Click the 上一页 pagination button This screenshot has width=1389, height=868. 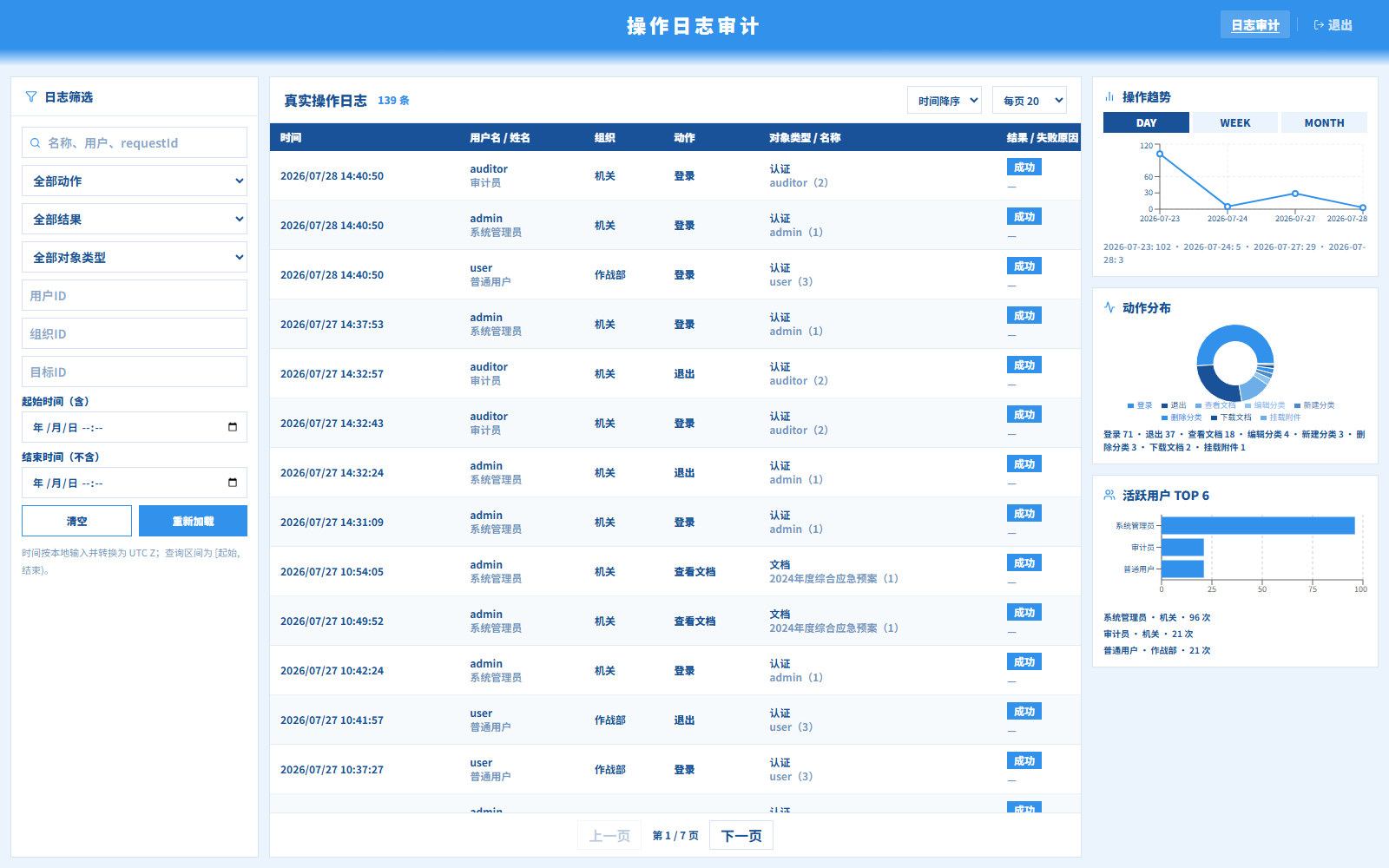pos(609,835)
